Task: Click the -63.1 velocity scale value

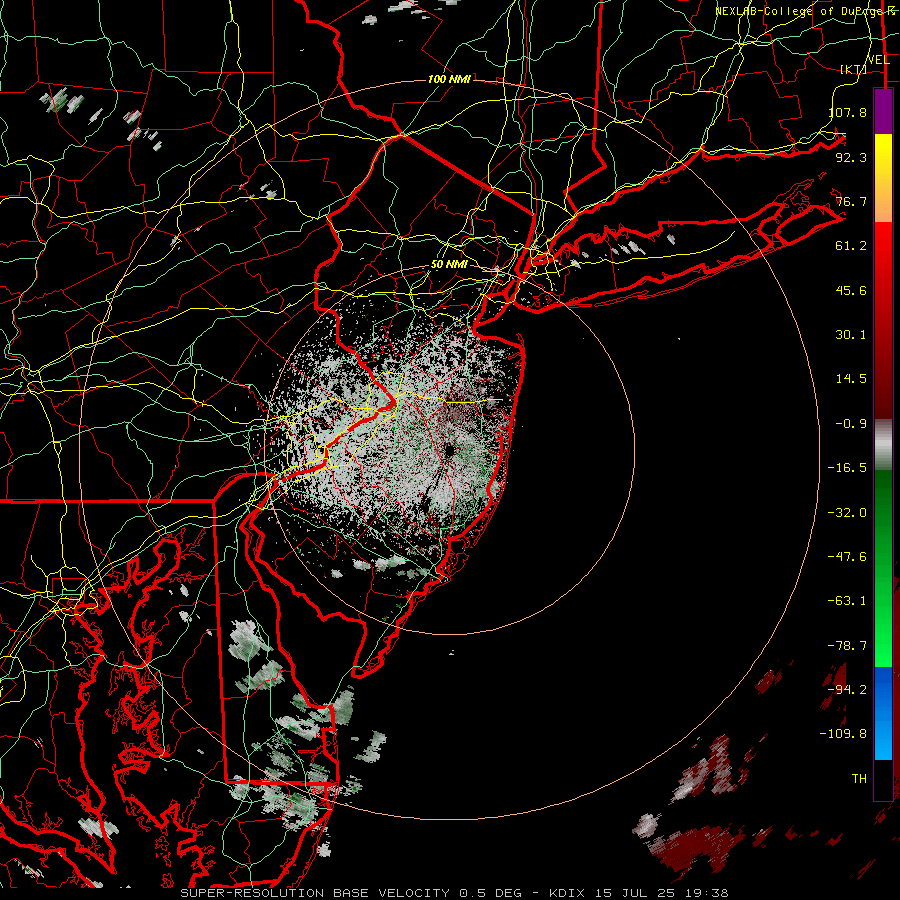Action: [x=847, y=601]
